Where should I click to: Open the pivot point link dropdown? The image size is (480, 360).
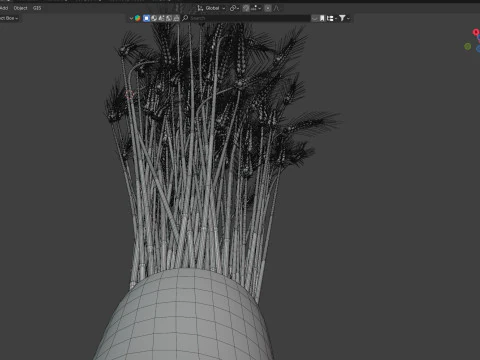[234, 8]
